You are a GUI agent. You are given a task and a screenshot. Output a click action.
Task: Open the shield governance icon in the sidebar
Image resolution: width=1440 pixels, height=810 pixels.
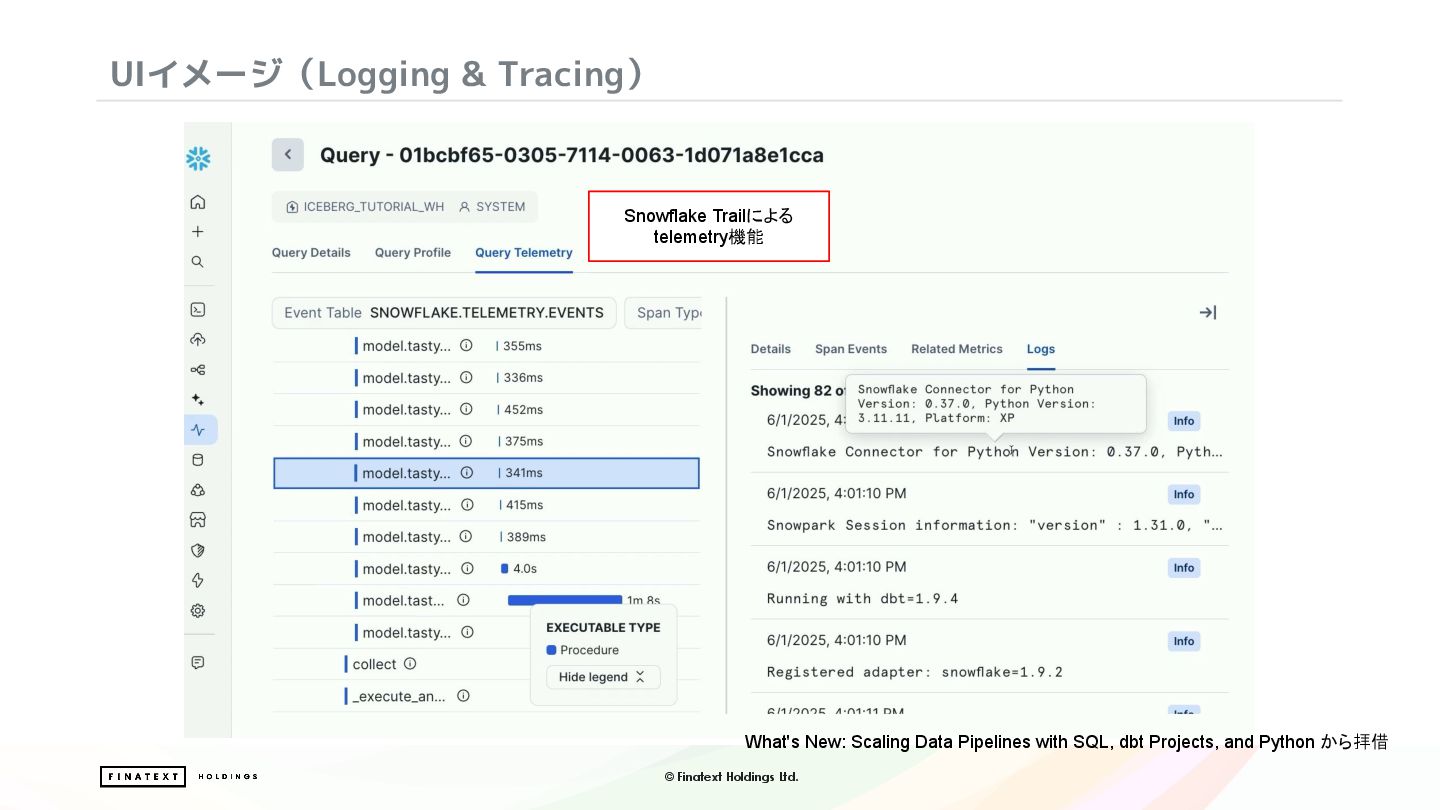coord(198,550)
